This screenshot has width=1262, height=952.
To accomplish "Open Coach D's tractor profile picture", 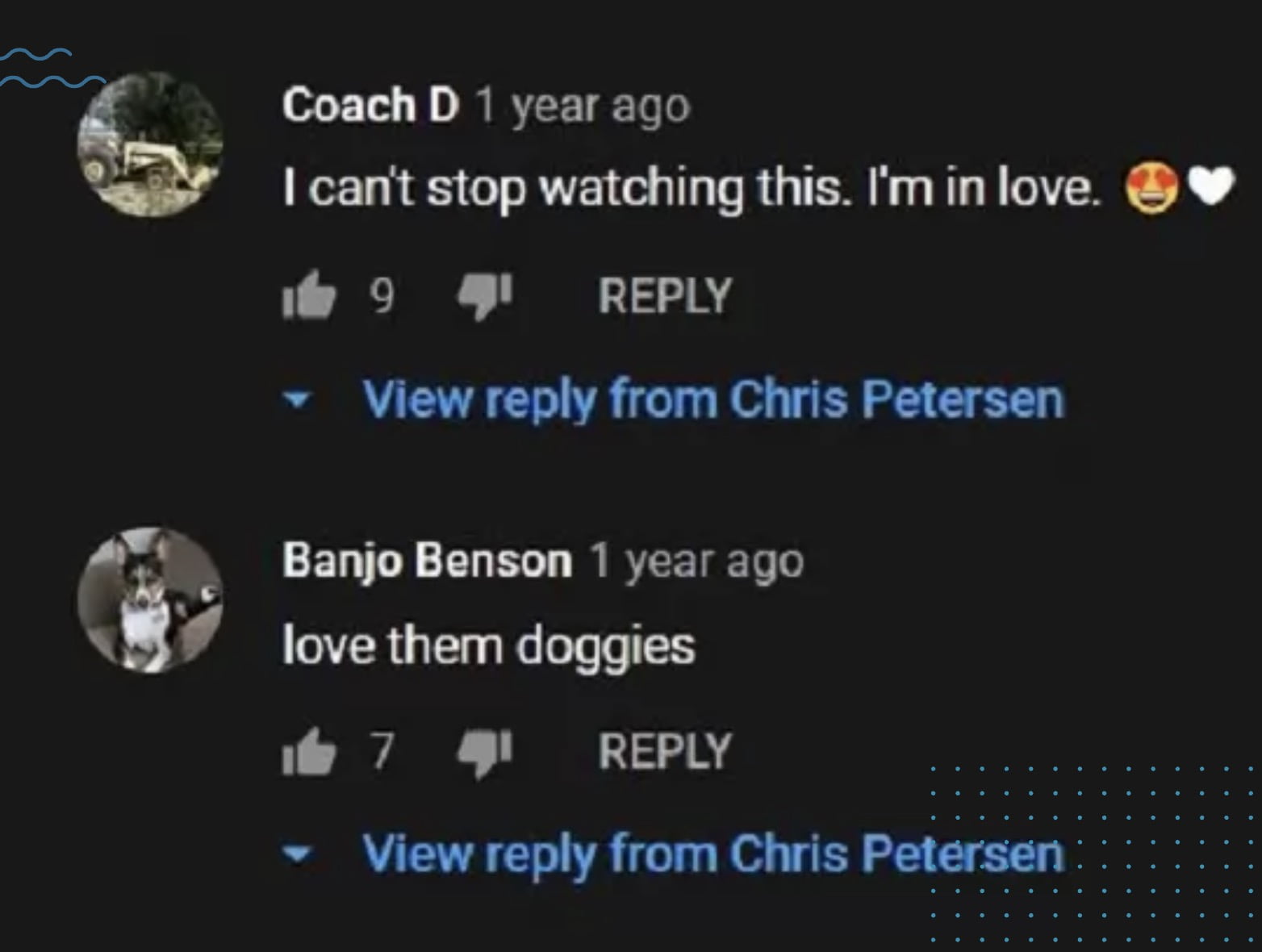I will pos(151,144).
